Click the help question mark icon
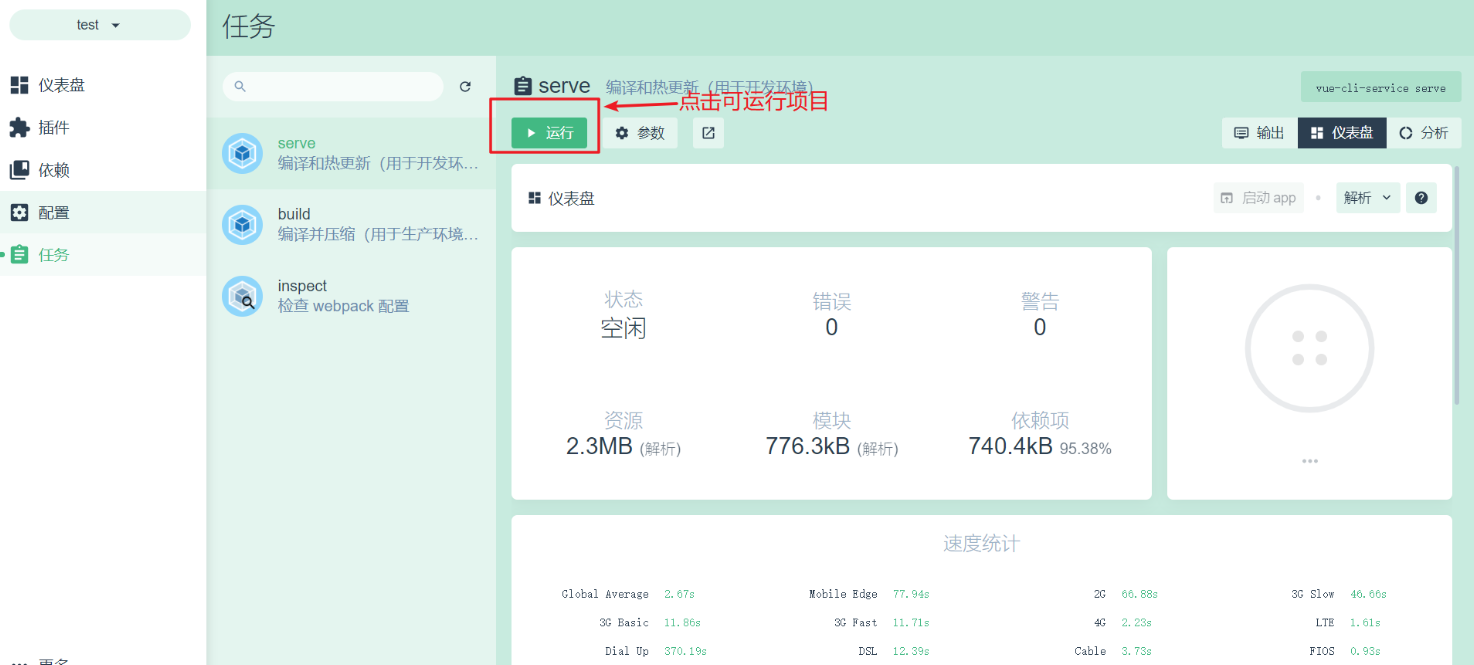This screenshot has height=665, width=1474. point(1421,197)
